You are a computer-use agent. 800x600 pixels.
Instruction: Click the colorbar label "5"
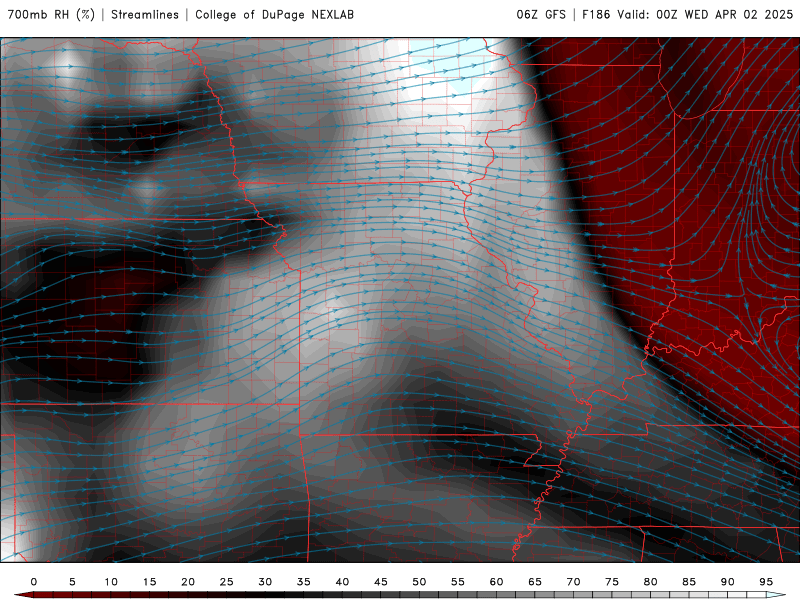click(72, 582)
